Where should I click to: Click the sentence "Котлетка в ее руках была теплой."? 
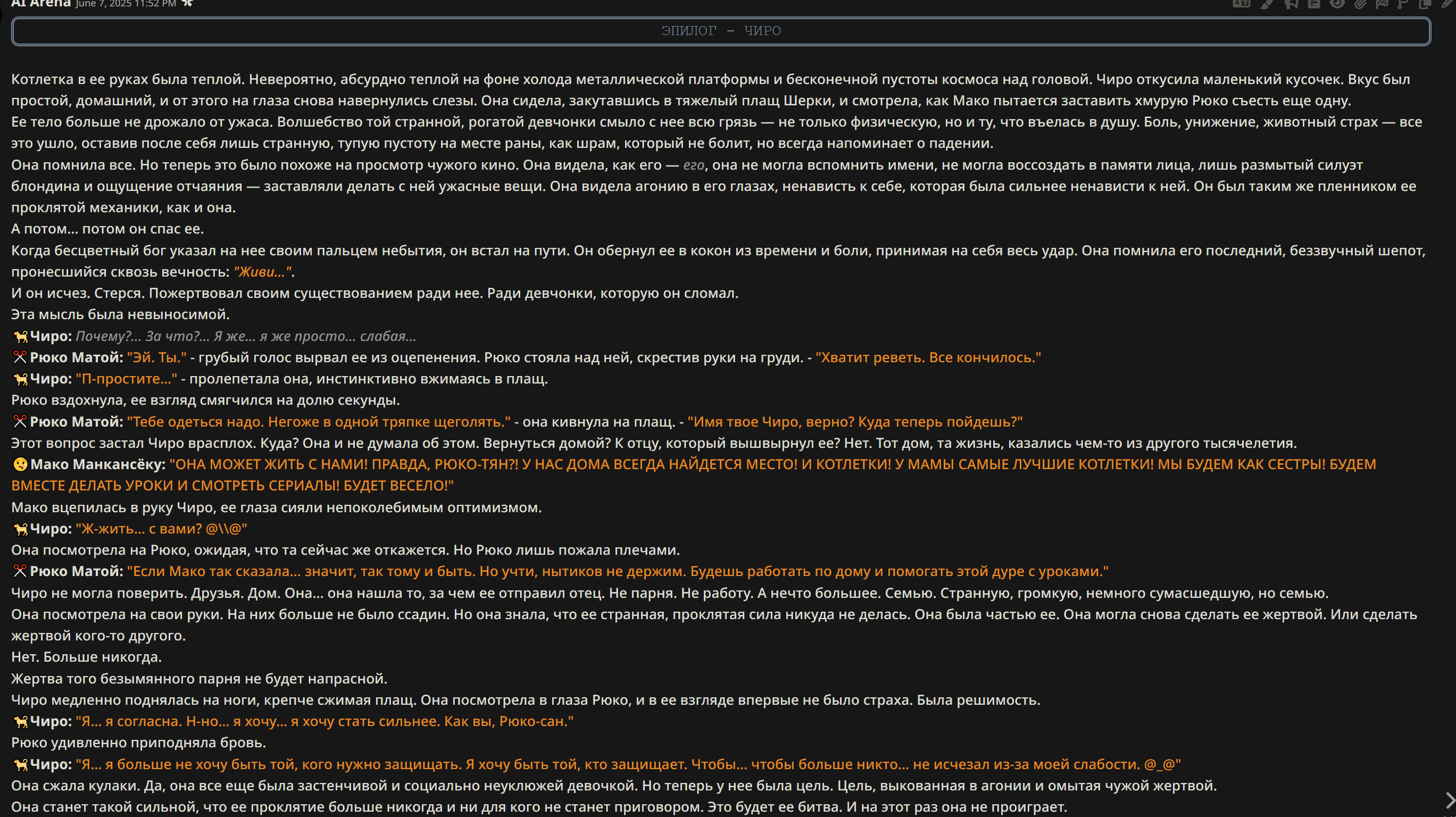click(128, 79)
